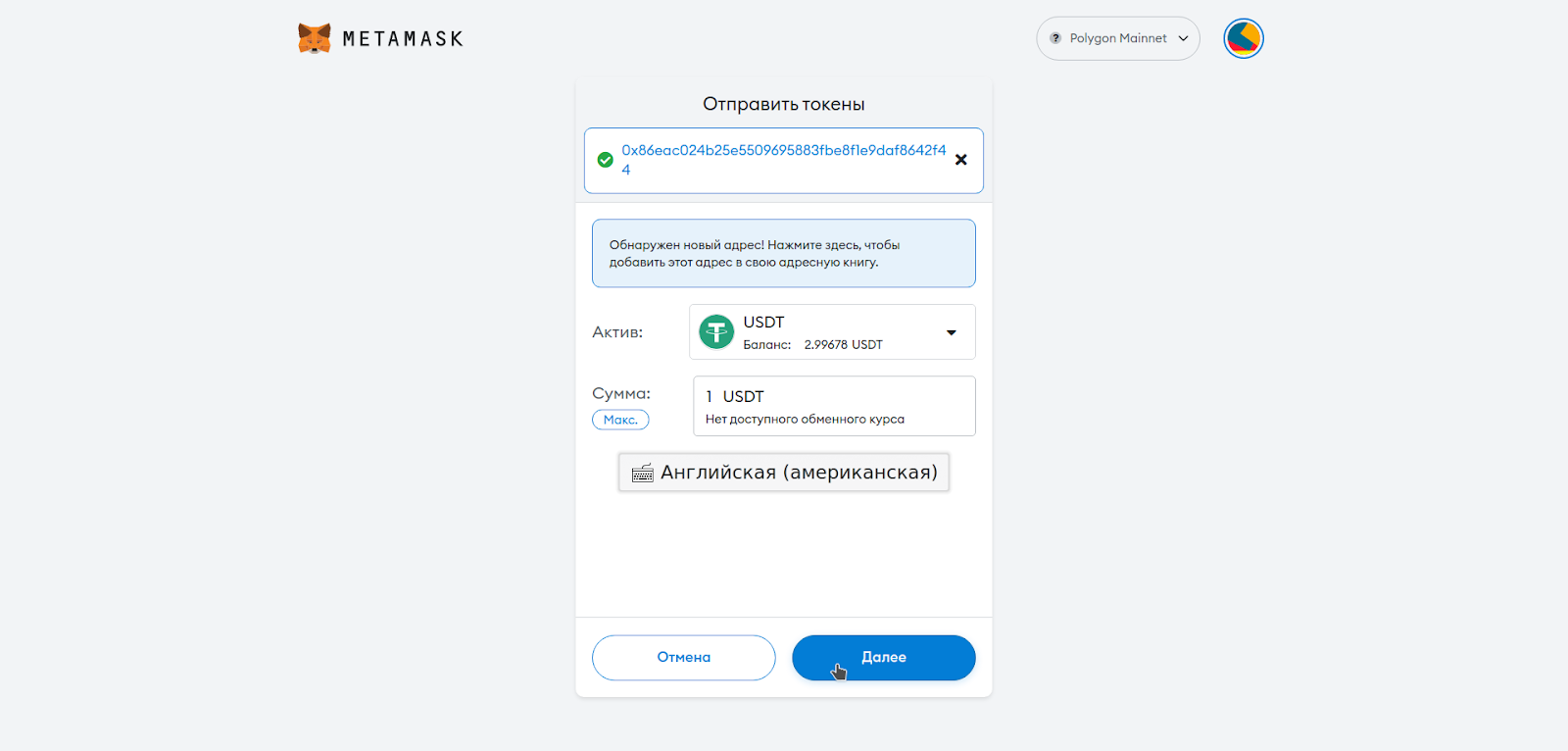Click the USDT Tether token icon
The width and height of the screenshot is (1568, 751).
pos(716,332)
